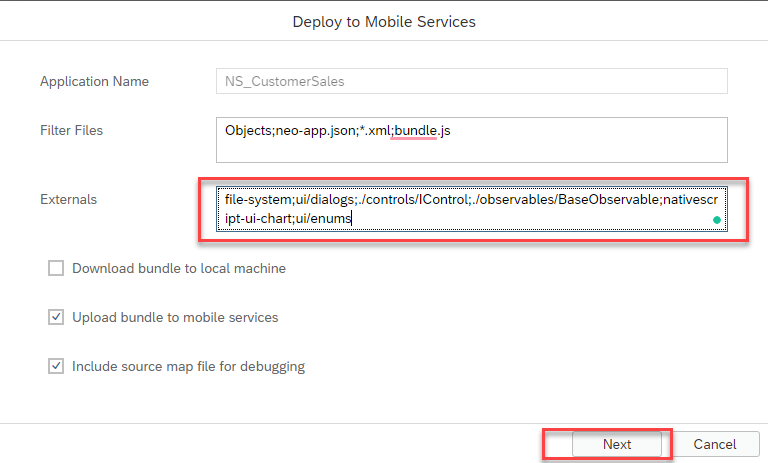Click ui/enums text at end of Externals
This screenshot has width=768, height=463.
point(323,219)
